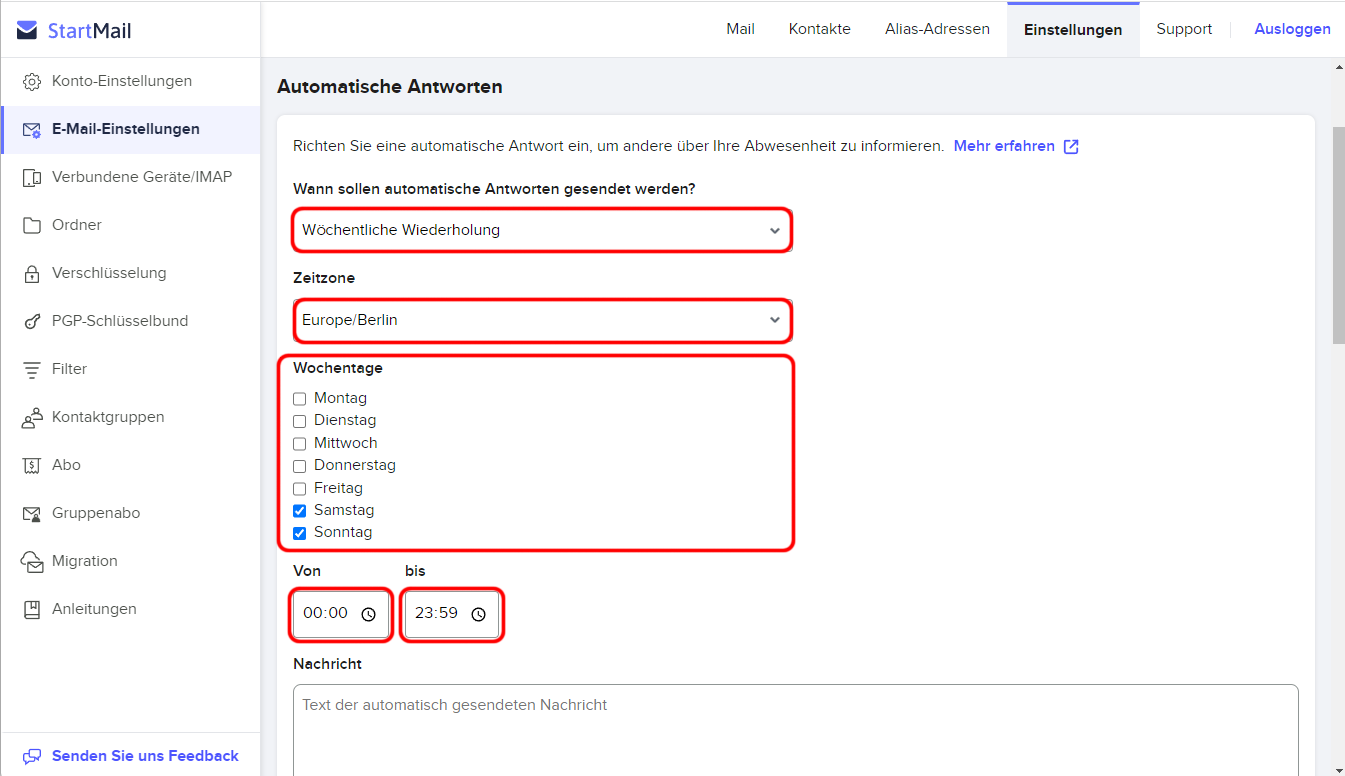The width and height of the screenshot is (1345, 776).
Task: Click the Ordner folder icon
Action: (x=32, y=225)
